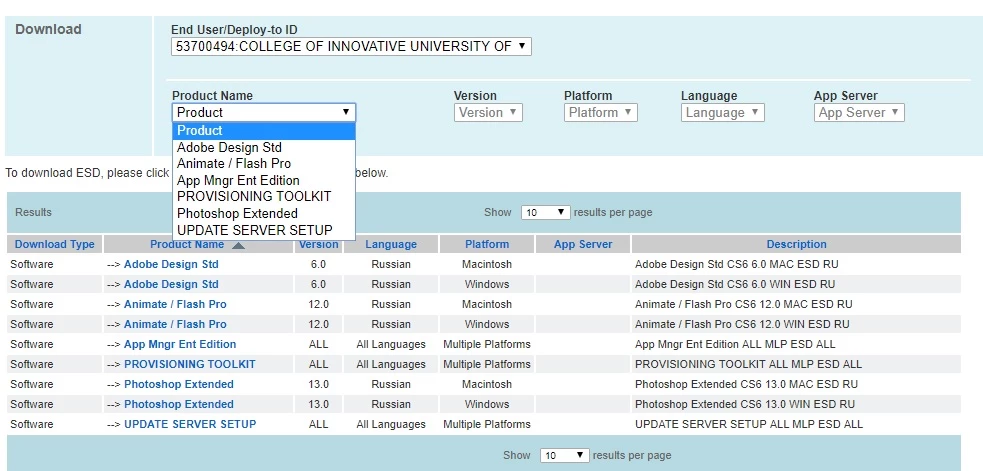This screenshot has height=471, width=983.
Task: Open the End User/Deploy-to ID dropdown
Action: [x=351, y=46]
